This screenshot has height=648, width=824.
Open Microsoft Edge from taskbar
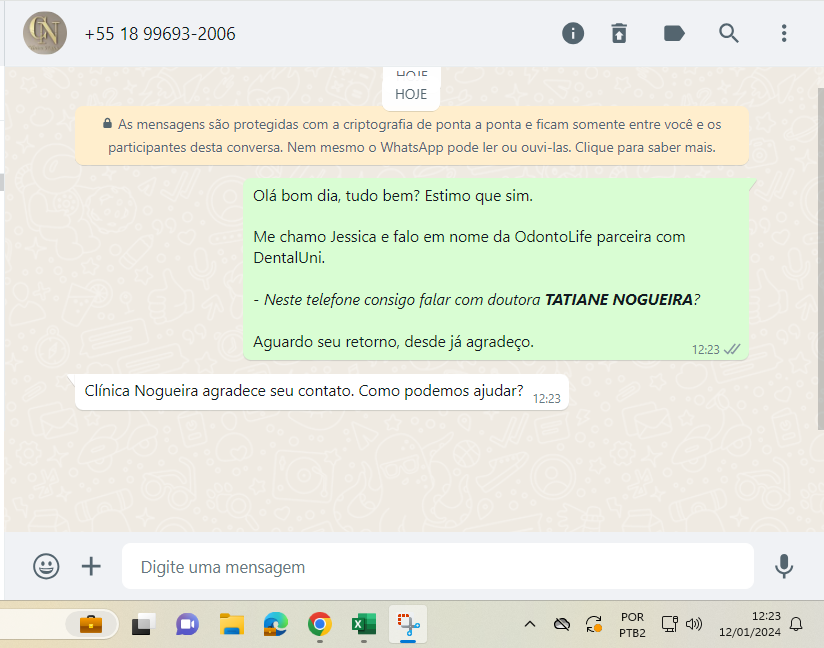coord(275,624)
